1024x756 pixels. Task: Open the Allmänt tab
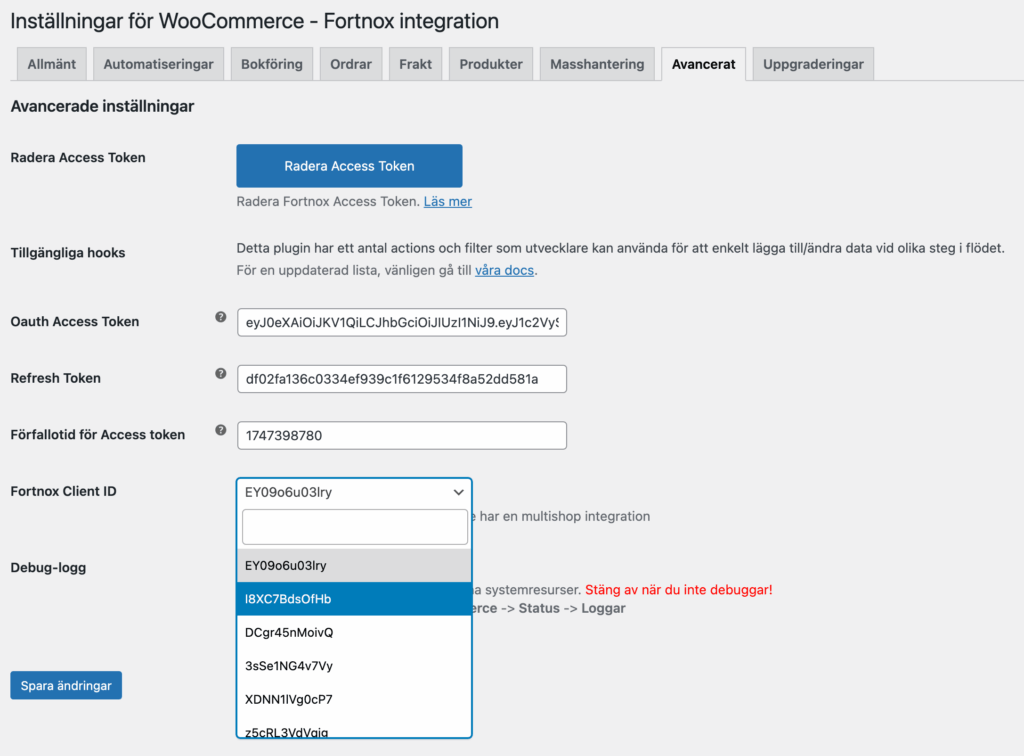(52, 64)
